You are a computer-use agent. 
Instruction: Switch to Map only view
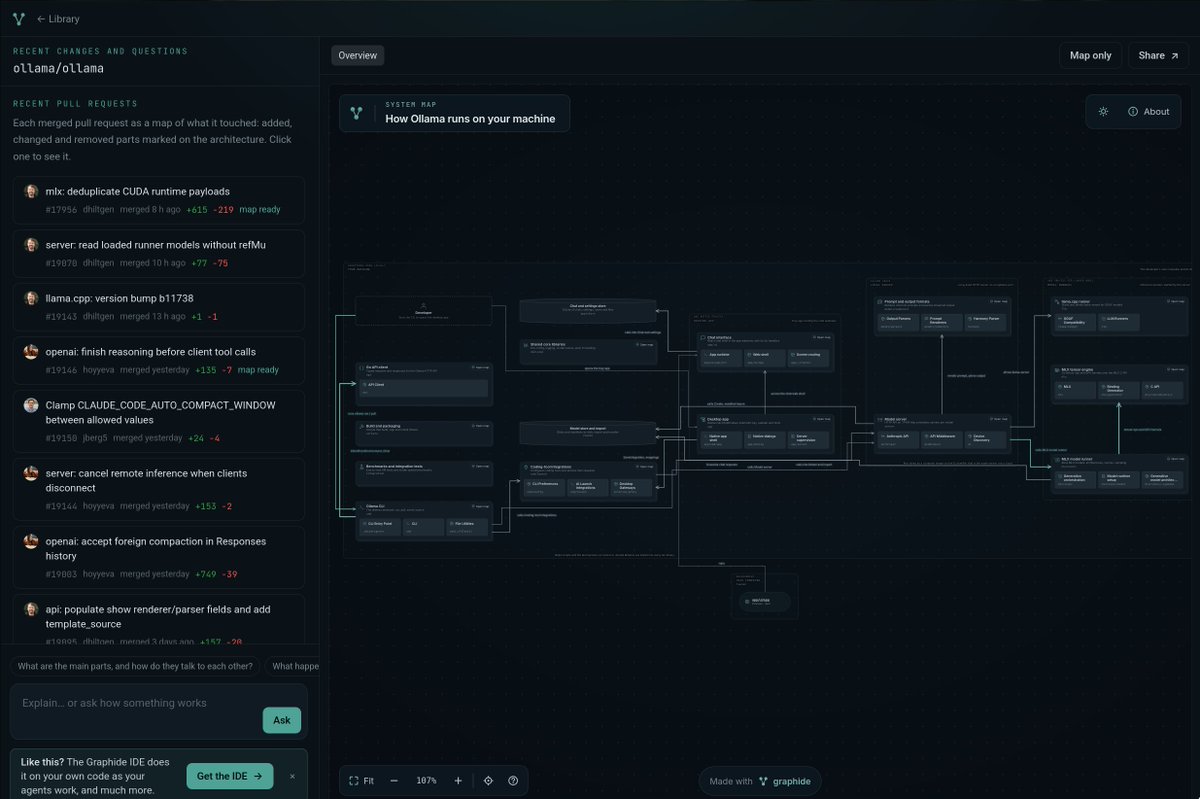point(1090,55)
